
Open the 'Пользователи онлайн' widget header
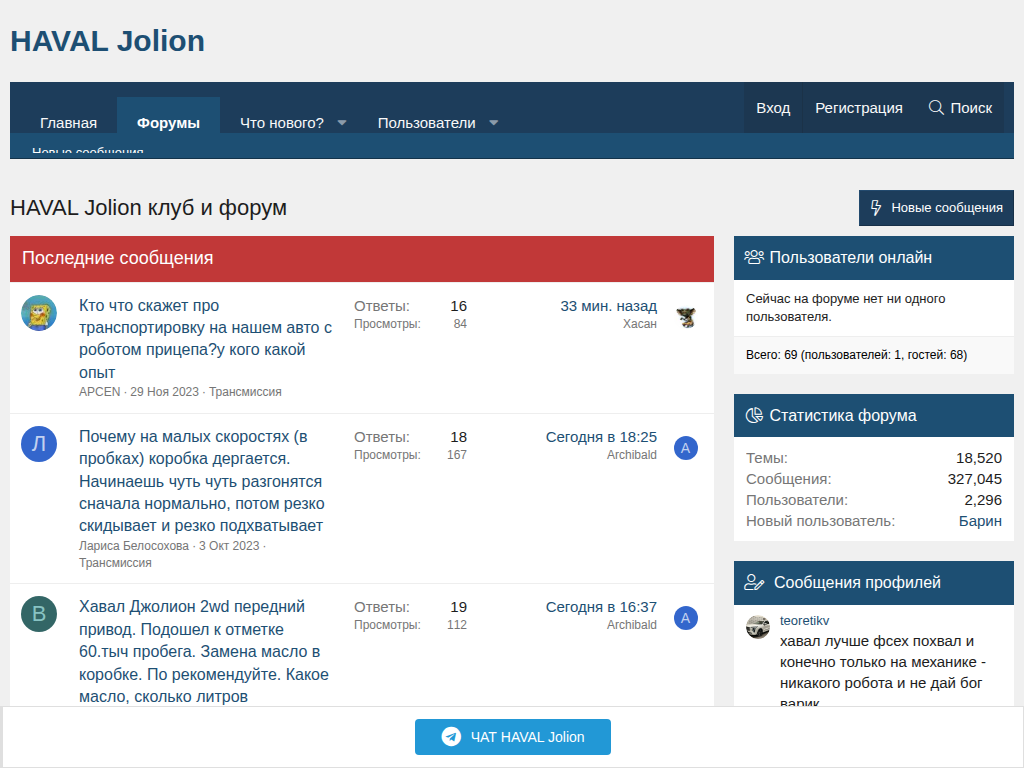(850, 257)
